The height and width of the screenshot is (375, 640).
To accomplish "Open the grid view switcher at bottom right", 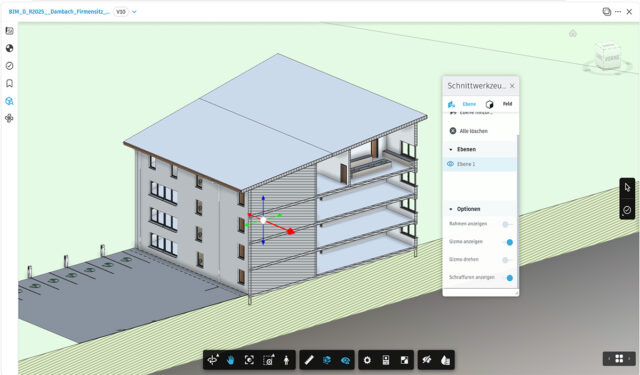I will coord(619,359).
